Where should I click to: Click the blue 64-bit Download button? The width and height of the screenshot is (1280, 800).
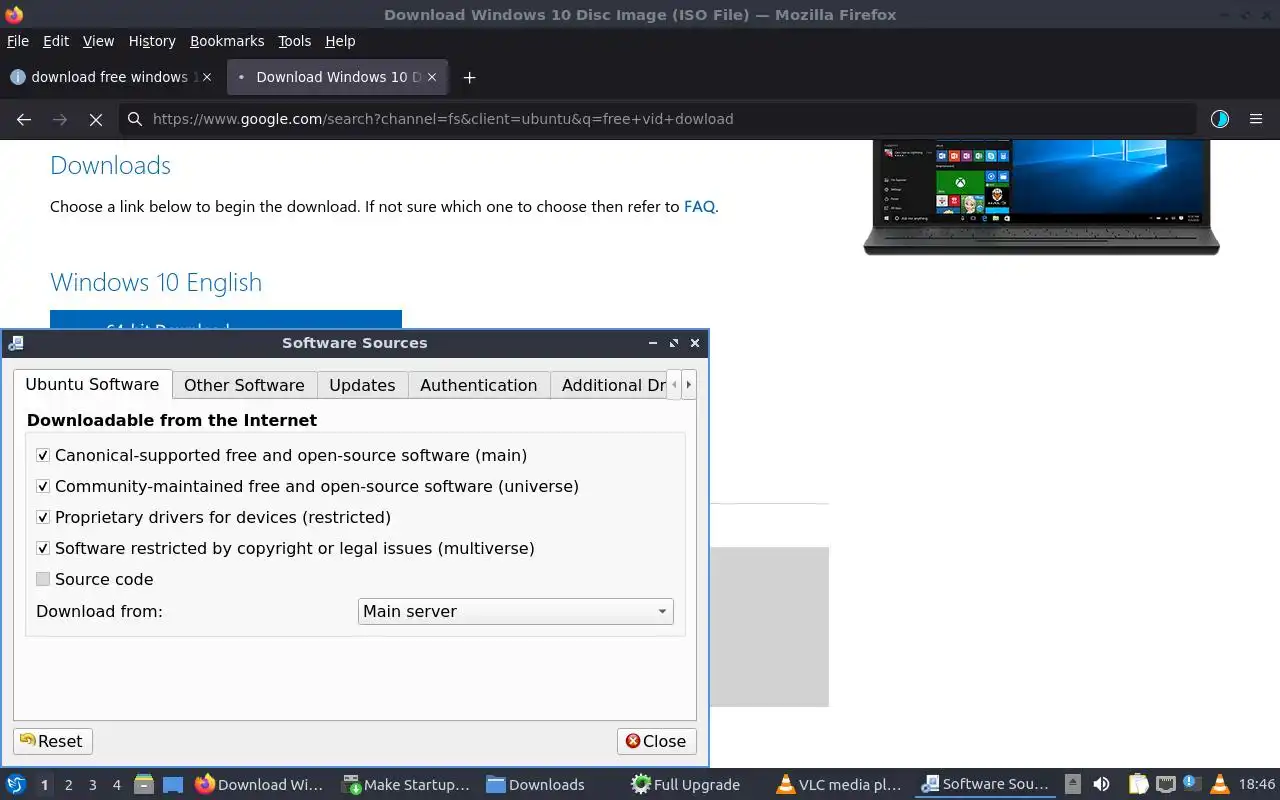[x=226, y=320]
